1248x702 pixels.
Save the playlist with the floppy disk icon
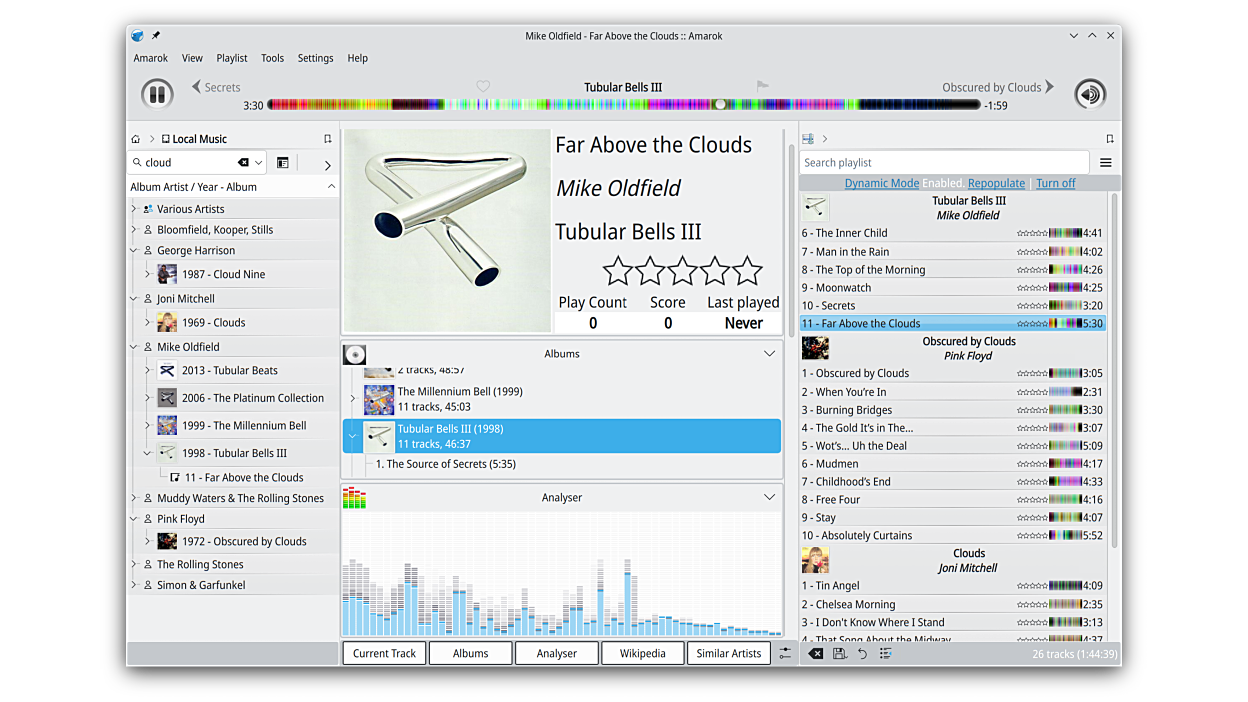coord(839,653)
